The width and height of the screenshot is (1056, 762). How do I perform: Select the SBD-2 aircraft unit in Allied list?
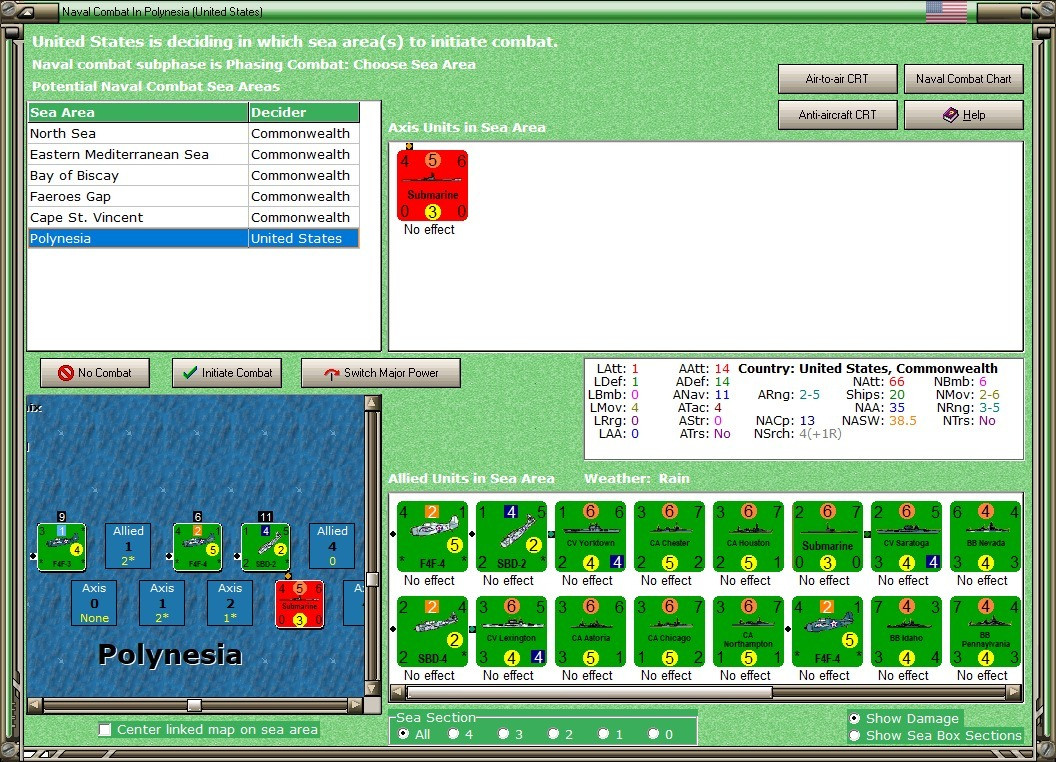(512, 536)
